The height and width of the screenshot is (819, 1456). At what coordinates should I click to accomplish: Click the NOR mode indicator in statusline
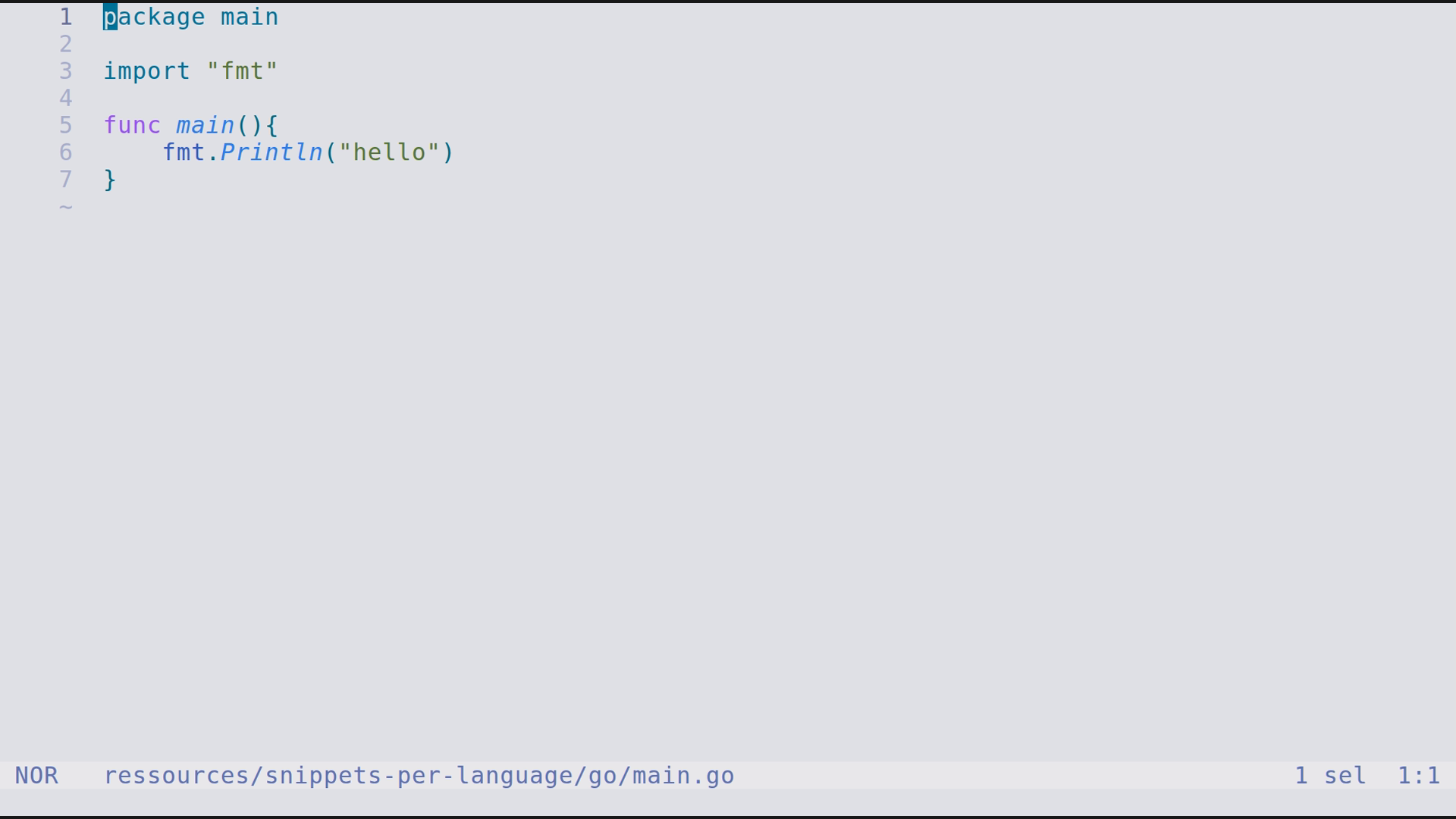(36, 776)
